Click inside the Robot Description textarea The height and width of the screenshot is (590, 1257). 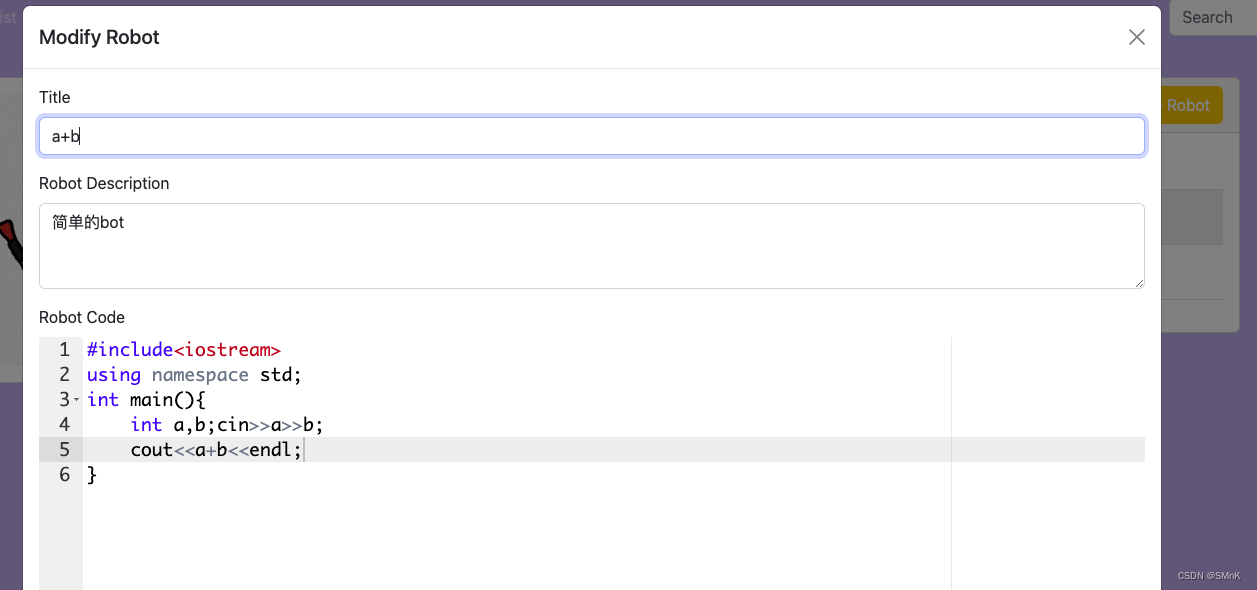tap(592, 246)
